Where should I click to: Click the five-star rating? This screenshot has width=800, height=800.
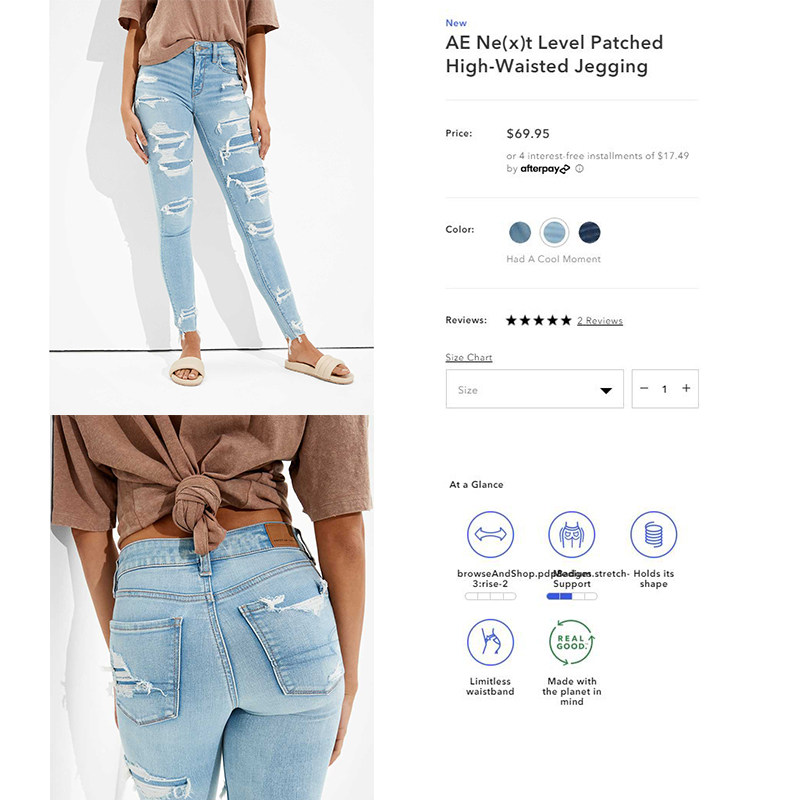pyautogui.click(x=538, y=320)
